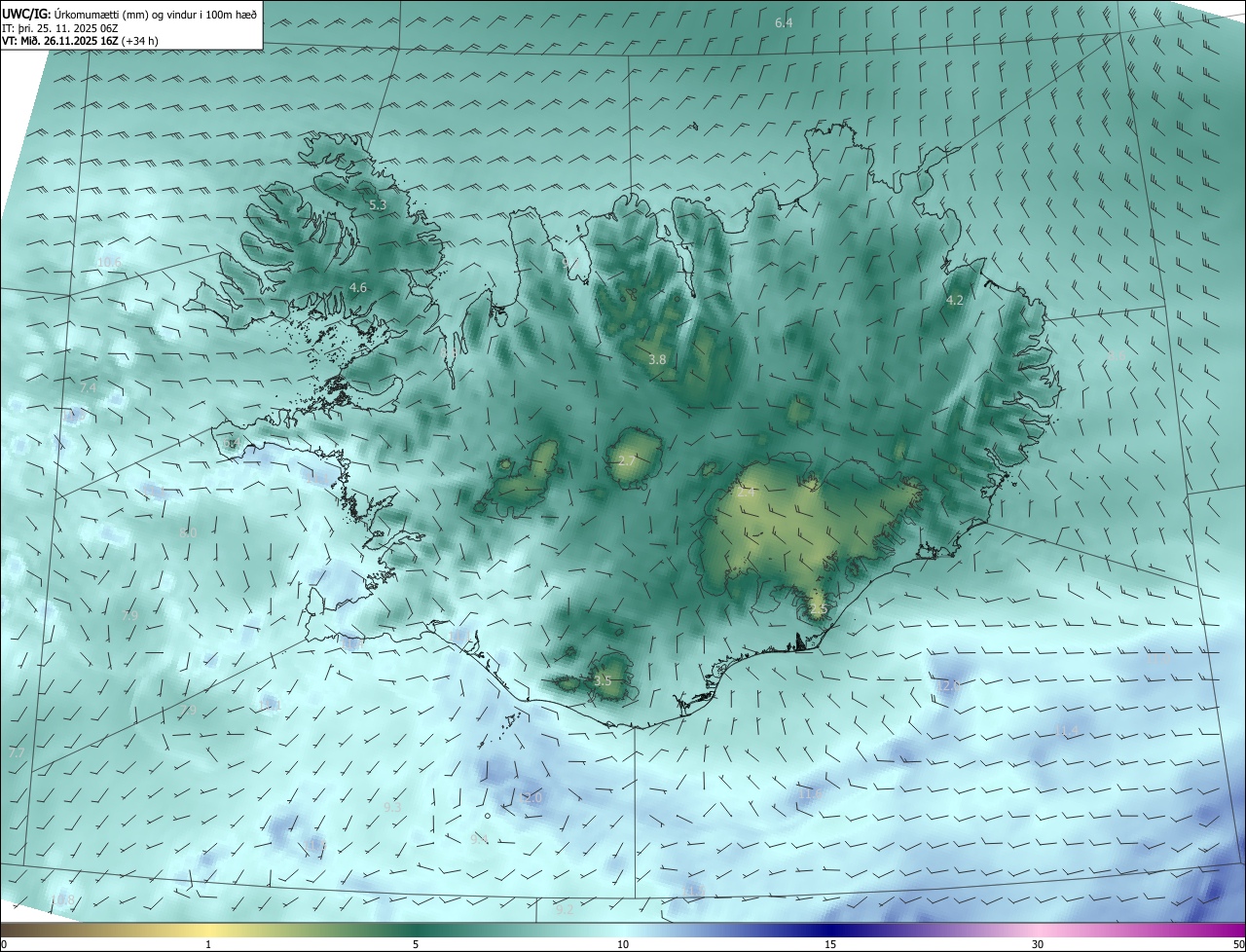
Task: Click the 15 tick on the colour scale
Action: [830, 944]
